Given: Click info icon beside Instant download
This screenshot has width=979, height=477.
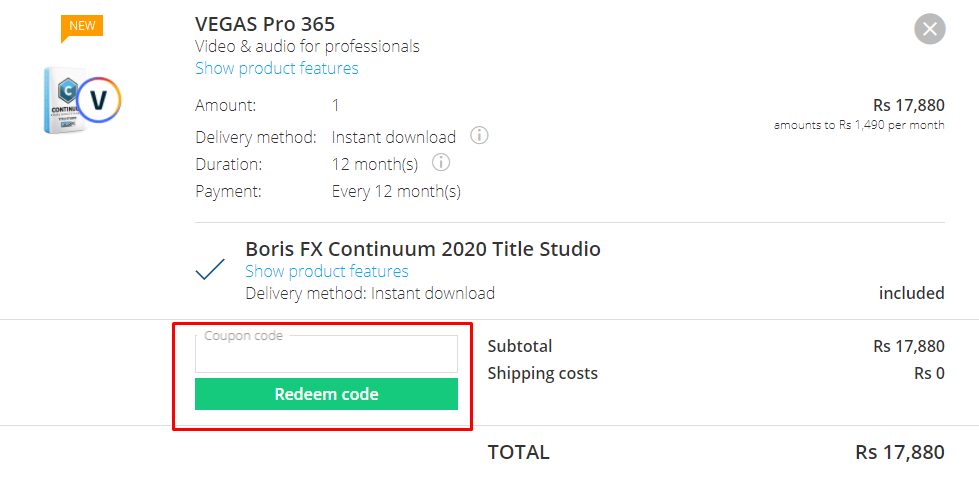Looking at the screenshot, I should pyautogui.click(x=479, y=135).
